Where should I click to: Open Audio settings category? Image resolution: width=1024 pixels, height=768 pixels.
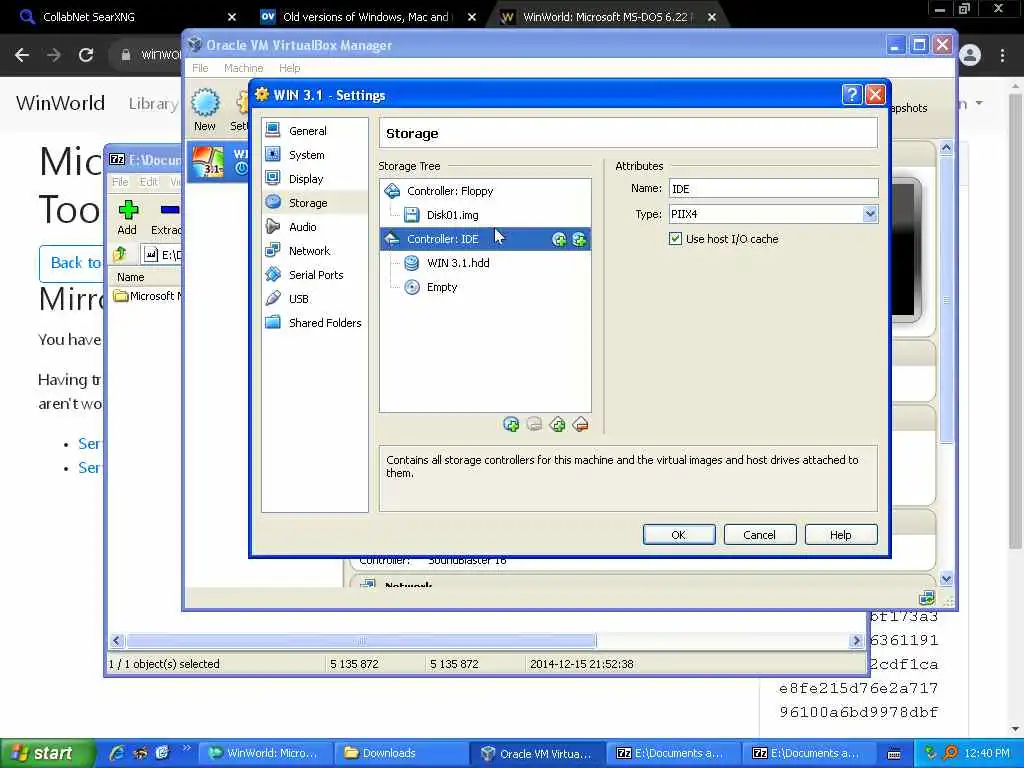[x=302, y=227]
